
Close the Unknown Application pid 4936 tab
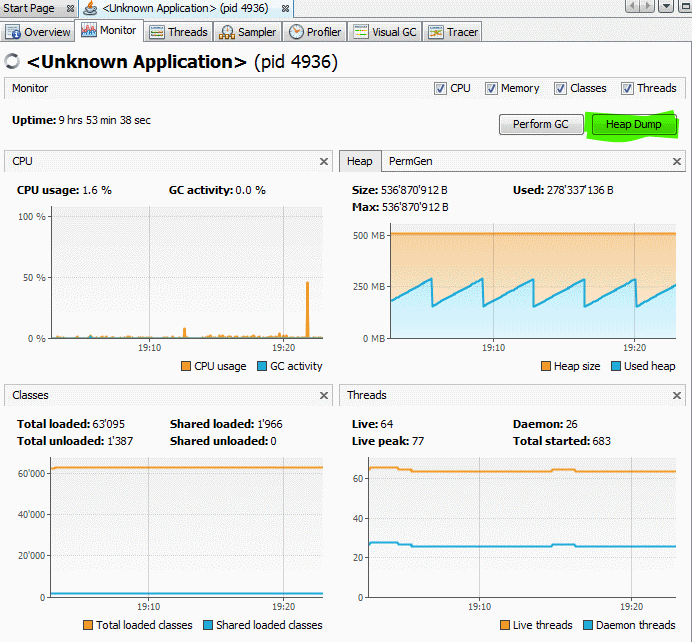tap(286, 8)
